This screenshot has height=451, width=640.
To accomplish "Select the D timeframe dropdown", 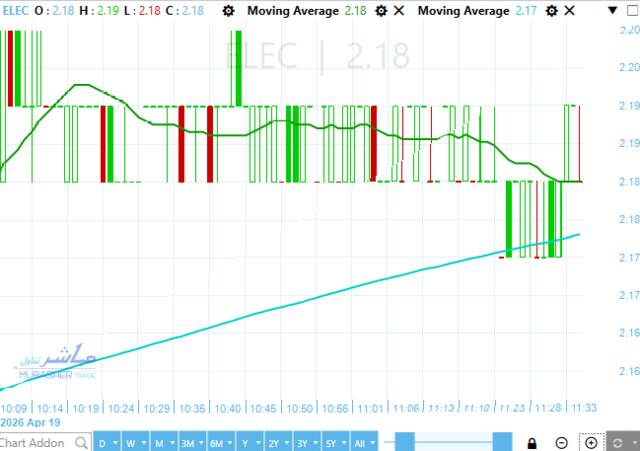I will (x=107, y=442).
